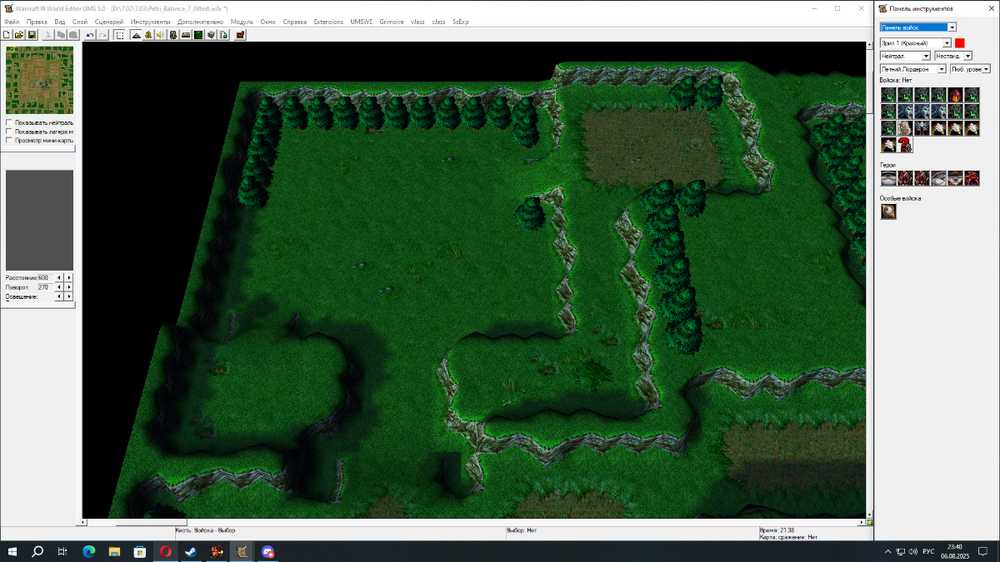Open the Terrain Editor toolbar icon
The height and width of the screenshot is (562, 1000).
[136, 35]
